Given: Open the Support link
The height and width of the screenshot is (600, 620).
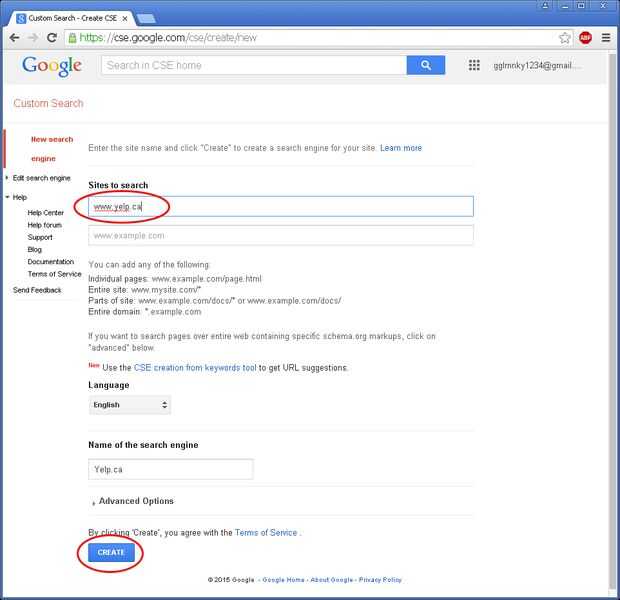Looking at the screenshot, I should (40, 237).
